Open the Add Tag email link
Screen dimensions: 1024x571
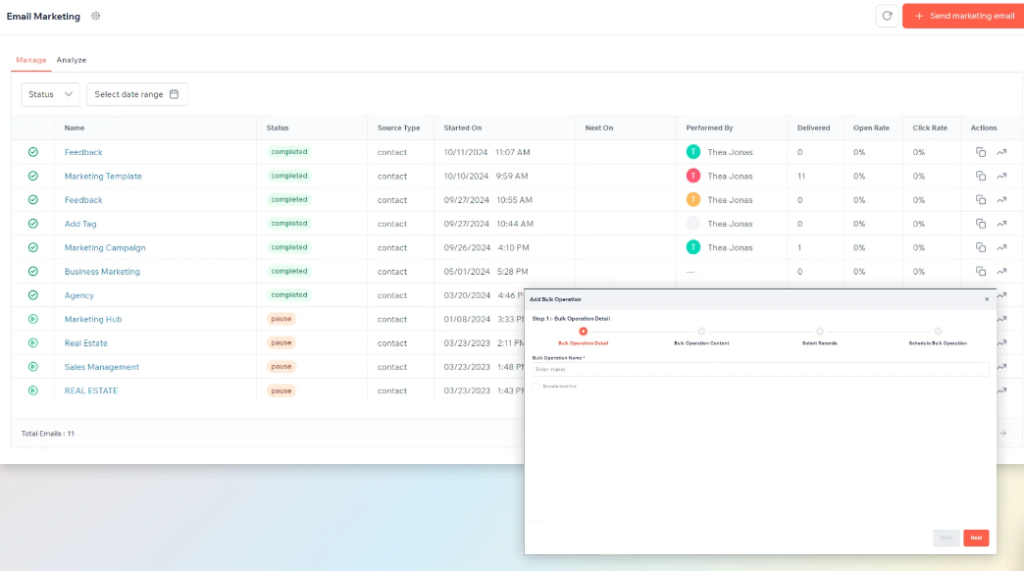coord(80,224)
